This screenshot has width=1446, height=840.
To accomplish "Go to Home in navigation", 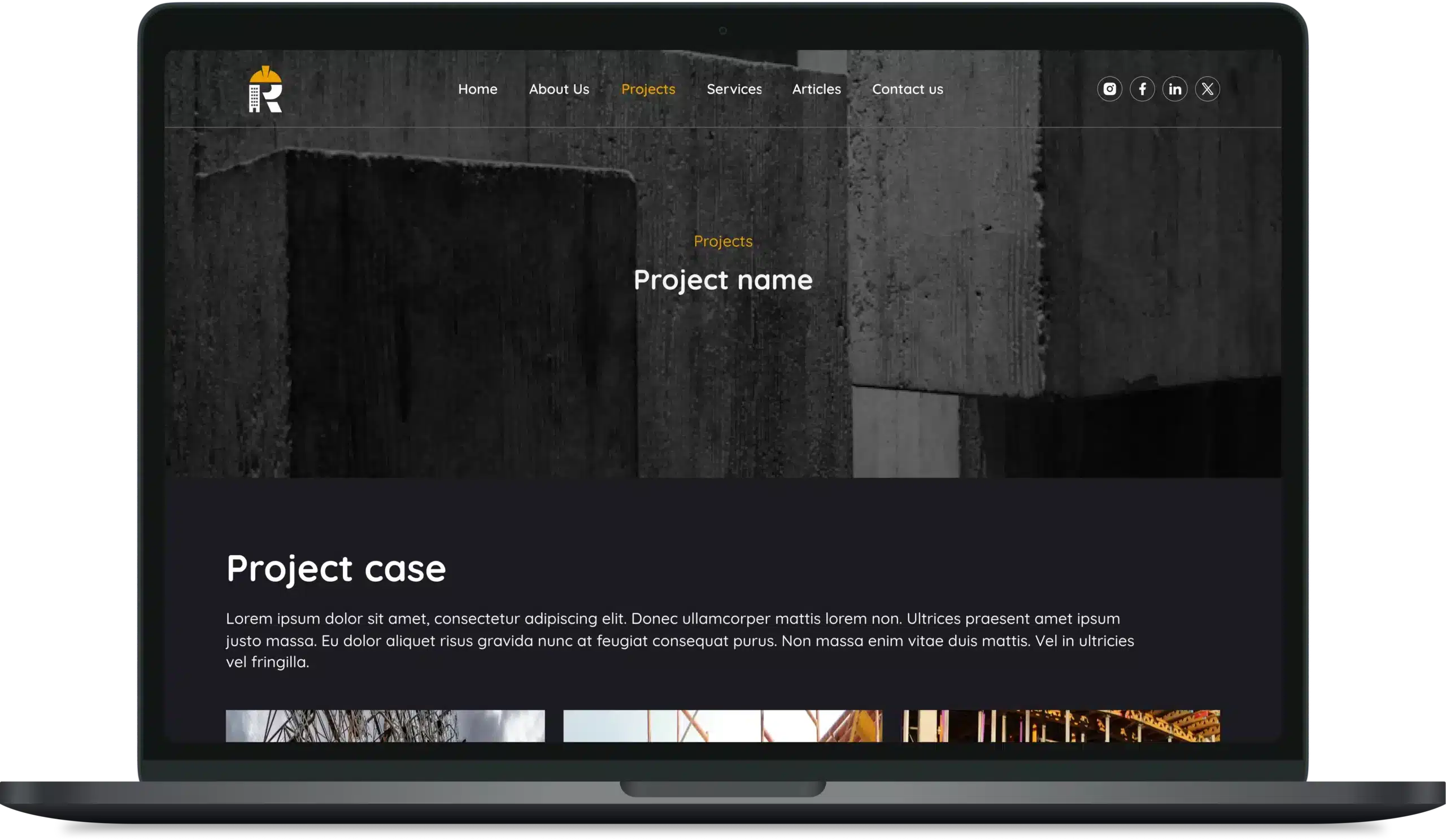I will pyautogui.click(x=477, y=89).
